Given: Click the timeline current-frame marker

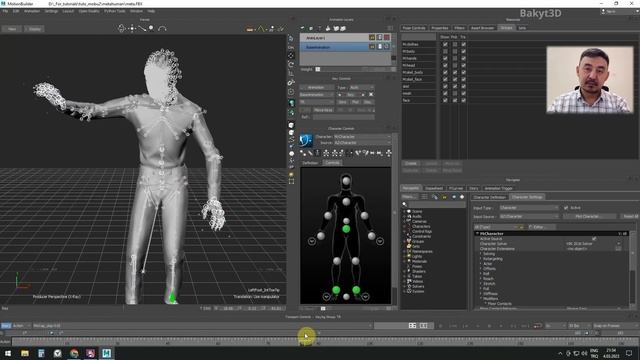Looking at the screenshot, I should click(x=305, y=343).
